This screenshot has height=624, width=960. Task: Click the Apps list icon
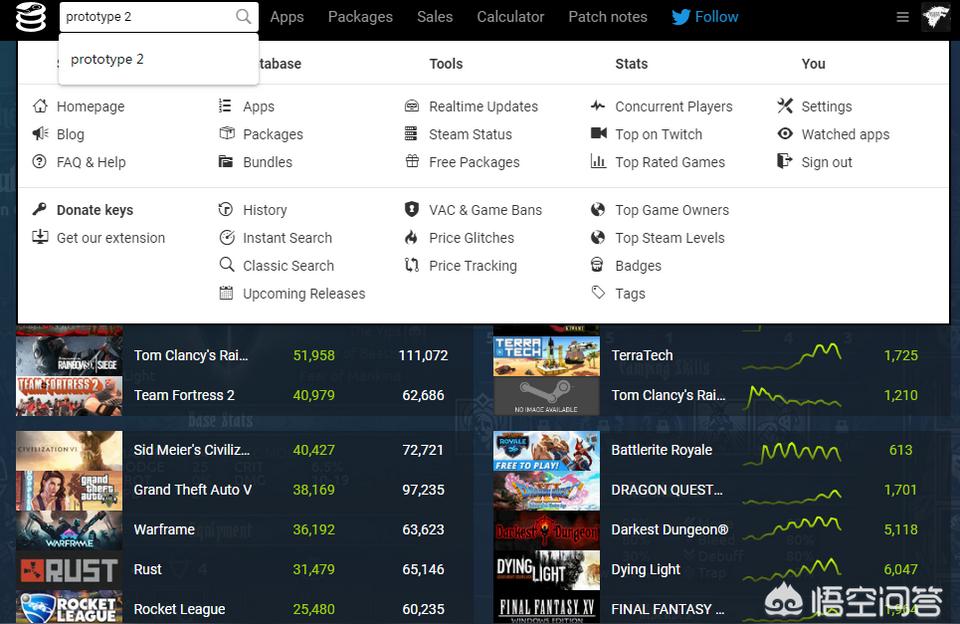[226, 106]
